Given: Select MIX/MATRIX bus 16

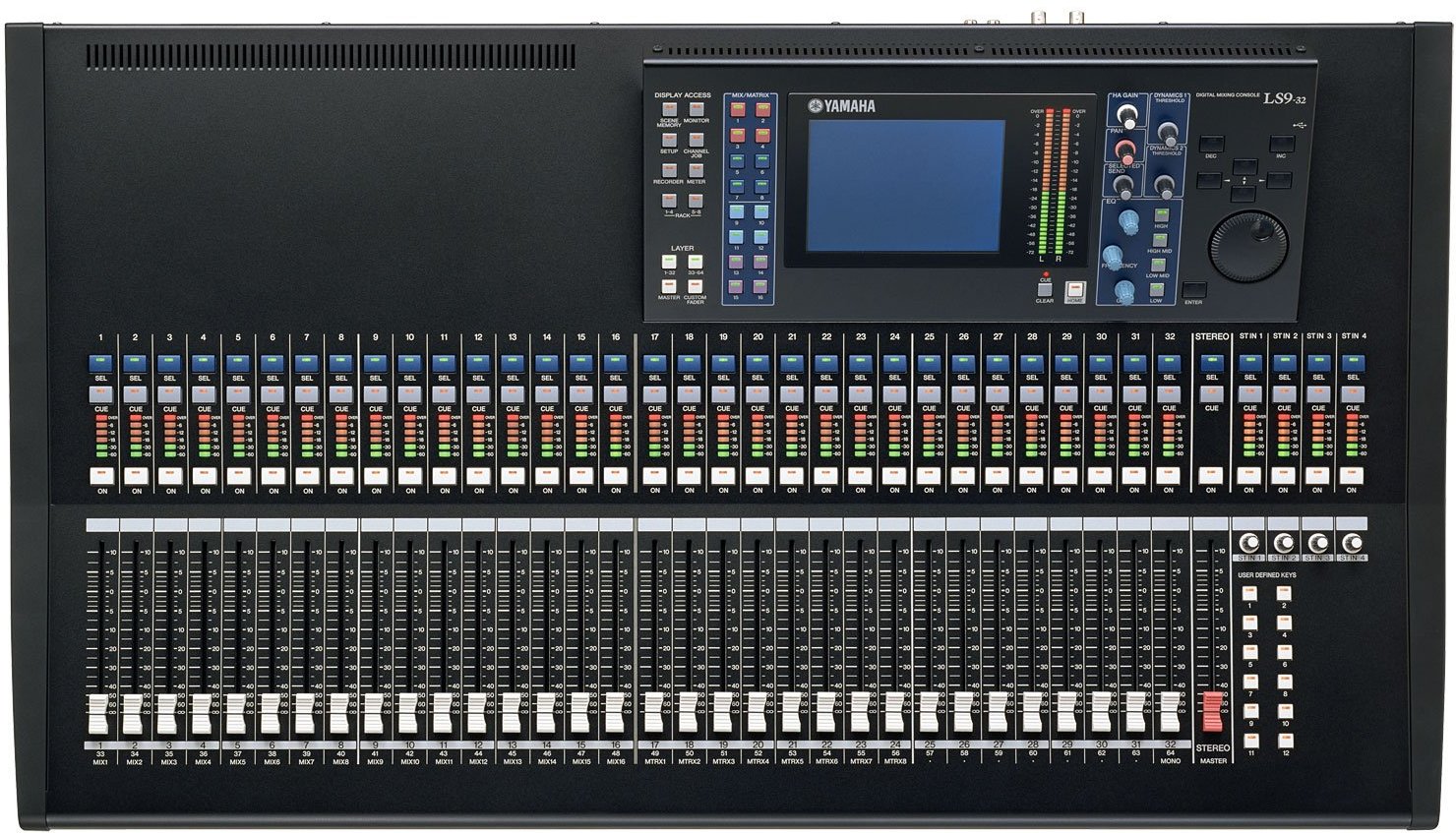Looking at the screenshot, I should coord(759,285).
